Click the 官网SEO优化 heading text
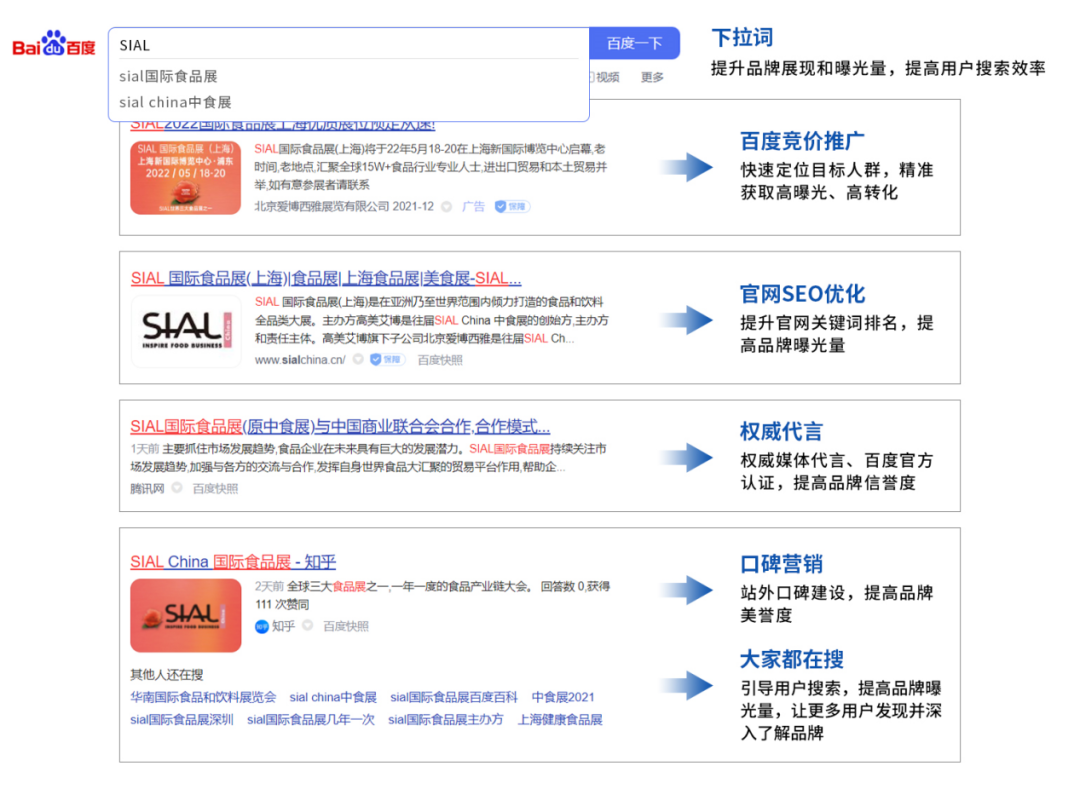The height and width of the screenshot is (789, 1080). pyautogui.click(x=802, y=294)
